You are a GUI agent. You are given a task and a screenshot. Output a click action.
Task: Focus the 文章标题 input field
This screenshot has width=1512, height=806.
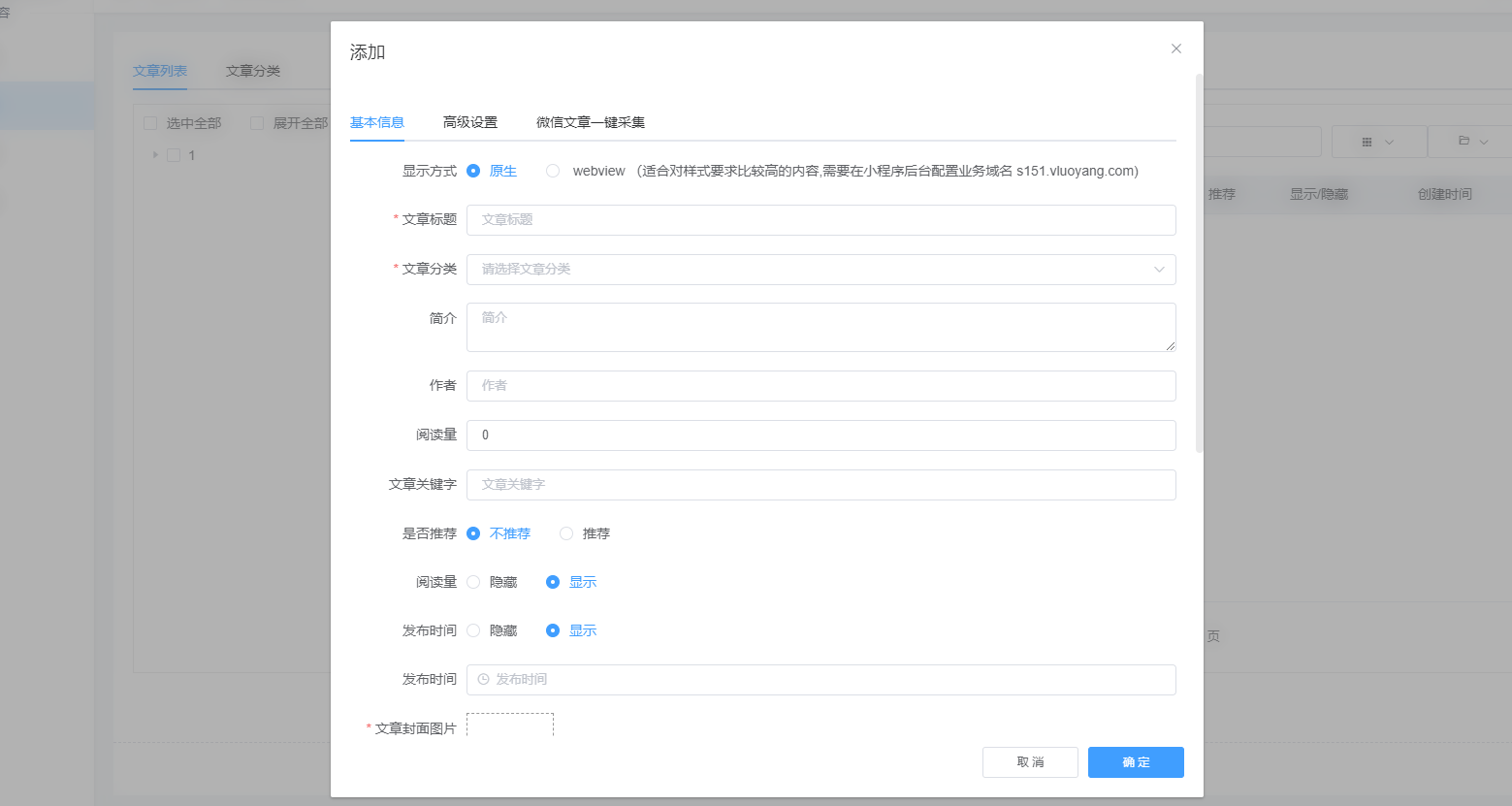coord(820,220)
